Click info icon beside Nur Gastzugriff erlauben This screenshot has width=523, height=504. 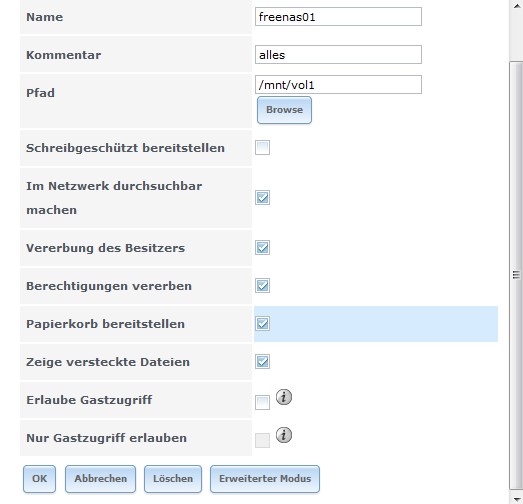(284, 435)
